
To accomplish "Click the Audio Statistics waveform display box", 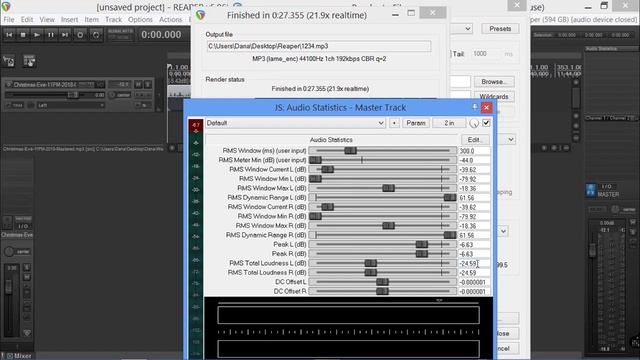I will [x=349, y=315].
